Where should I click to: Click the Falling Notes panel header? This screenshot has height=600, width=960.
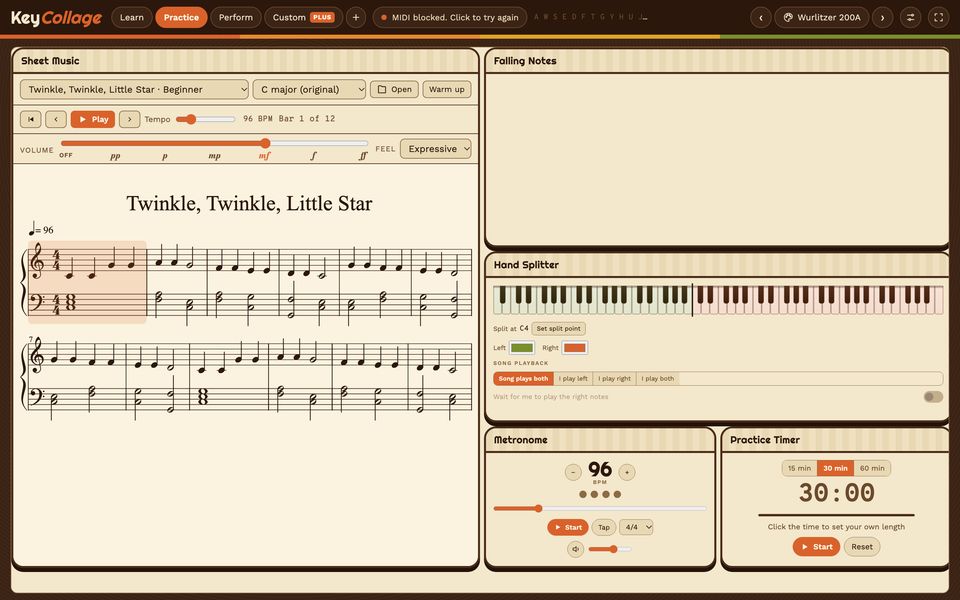716,61
